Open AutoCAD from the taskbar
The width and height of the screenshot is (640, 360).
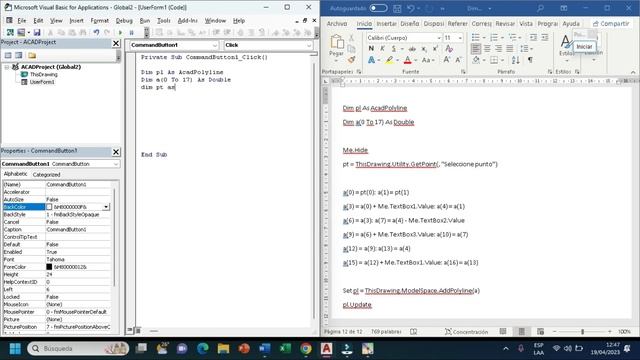(326, 349)
